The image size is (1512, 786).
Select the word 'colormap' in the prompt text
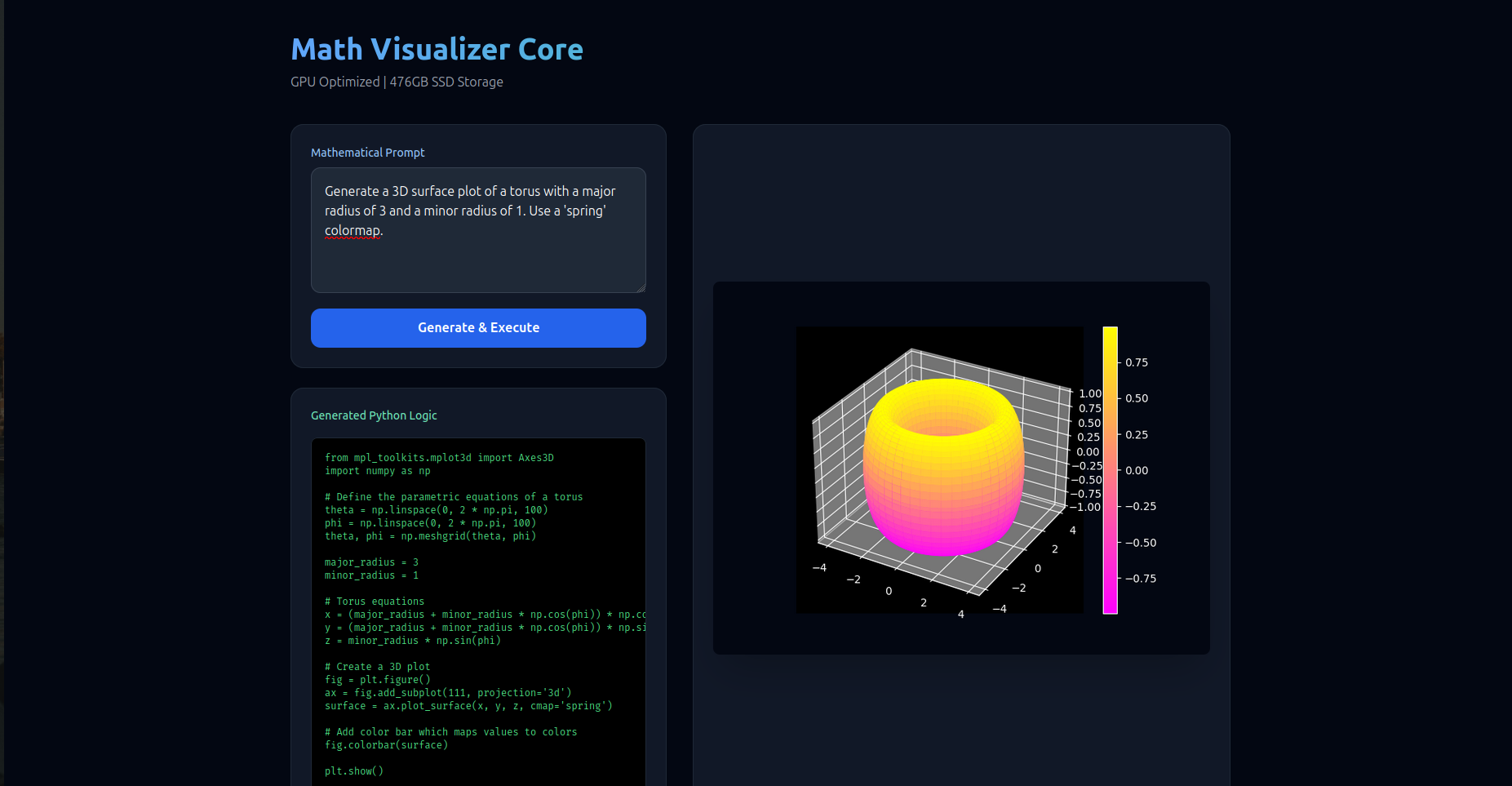[353, 230]
